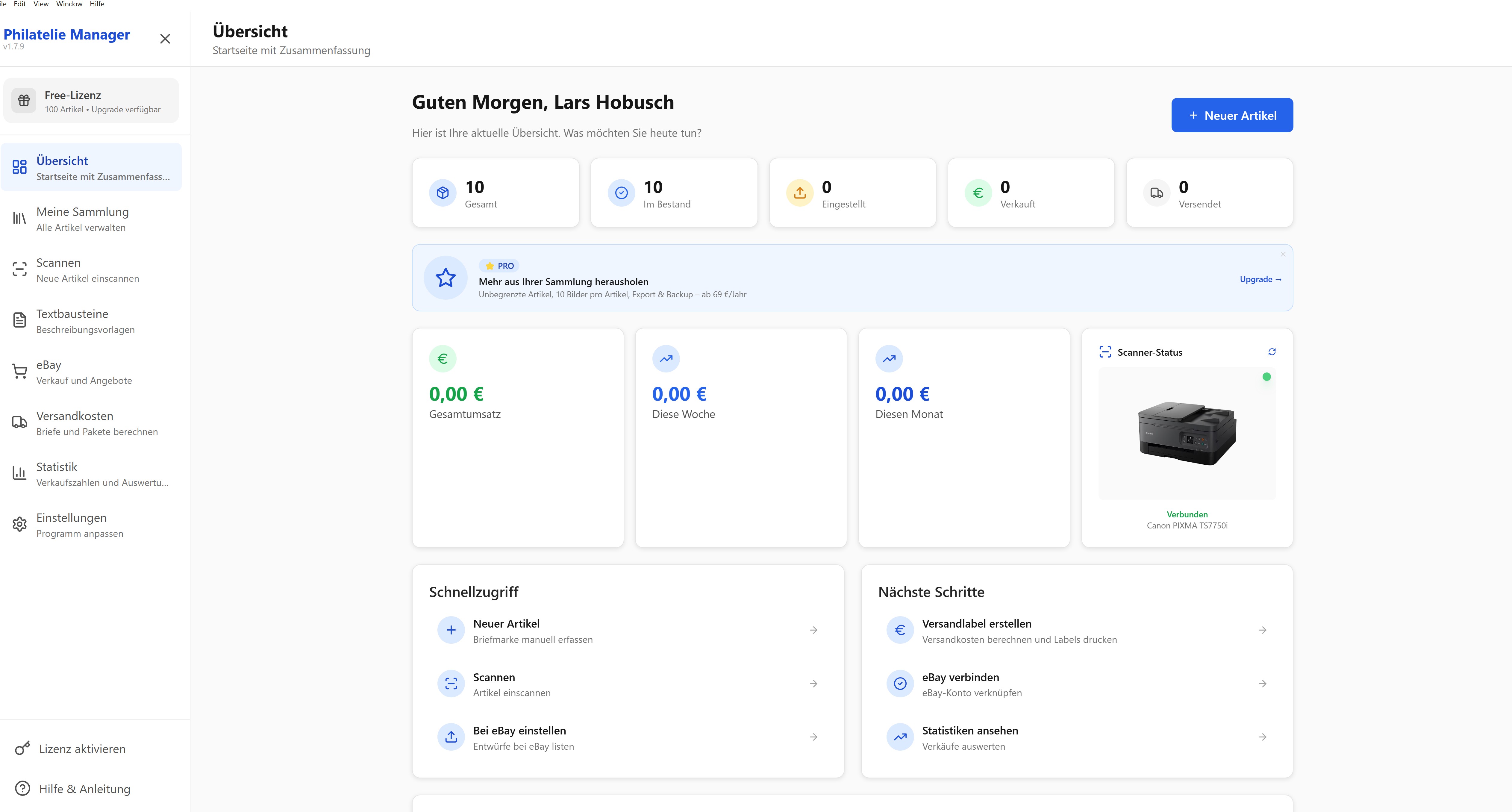Image resolution: width=1512 pixels, height=812 pixels.
Task: Click the Canon PIXMA scanner image
Action: click(x=1186, y=433)
